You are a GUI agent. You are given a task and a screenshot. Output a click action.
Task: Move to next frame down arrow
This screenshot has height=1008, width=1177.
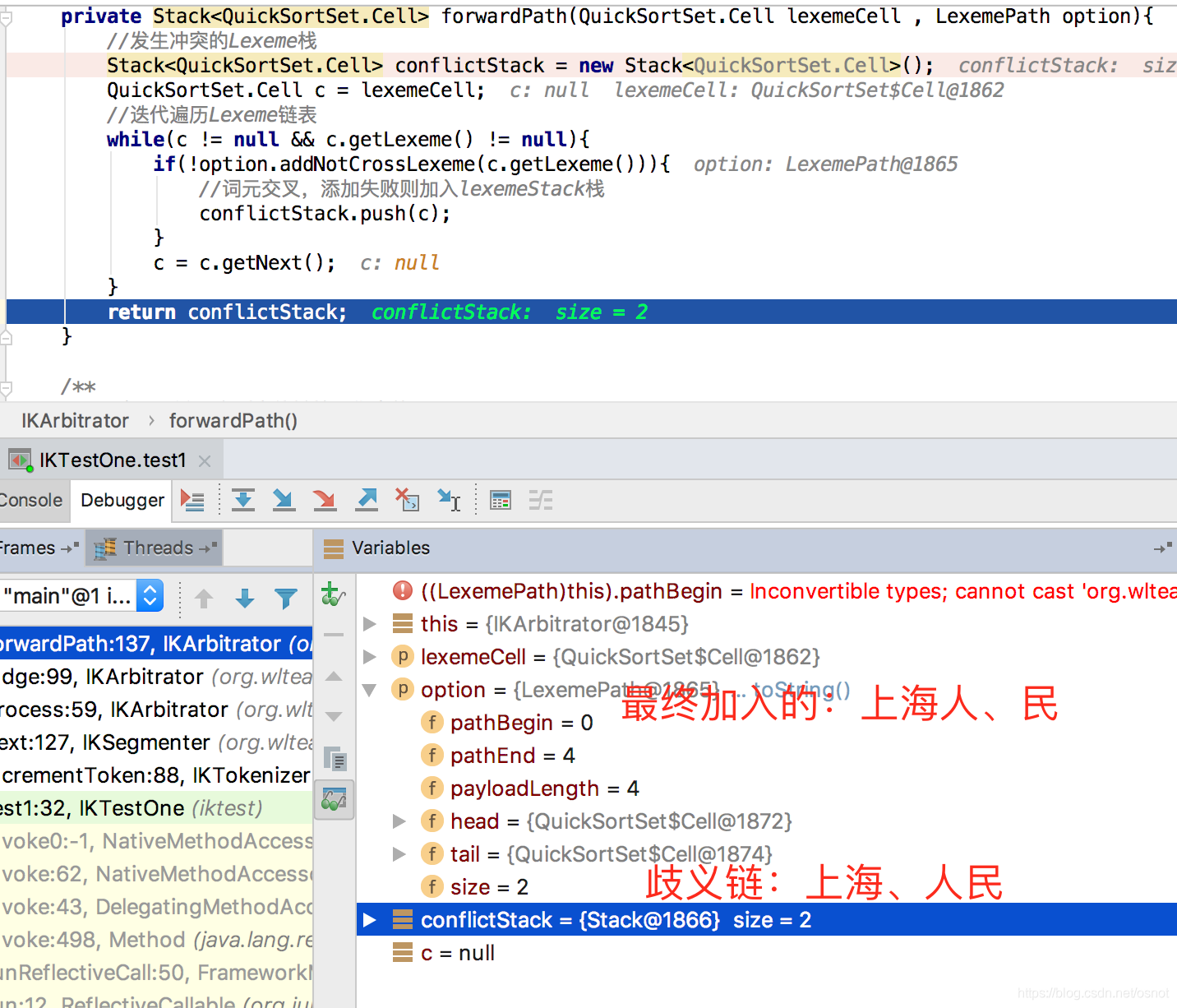point(245,599)
